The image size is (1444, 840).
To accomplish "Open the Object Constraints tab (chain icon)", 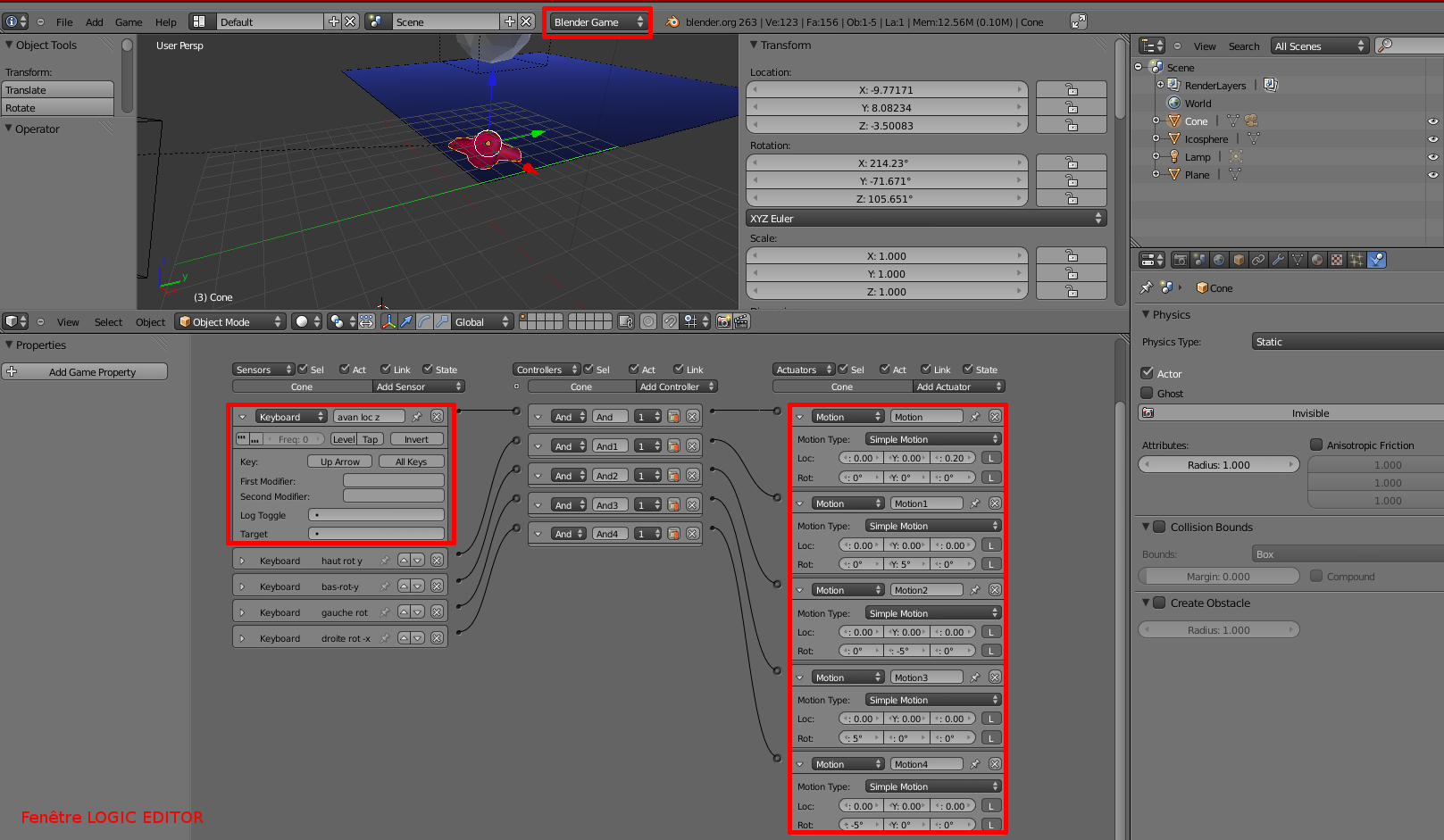I will click(x=1258, y=260).
